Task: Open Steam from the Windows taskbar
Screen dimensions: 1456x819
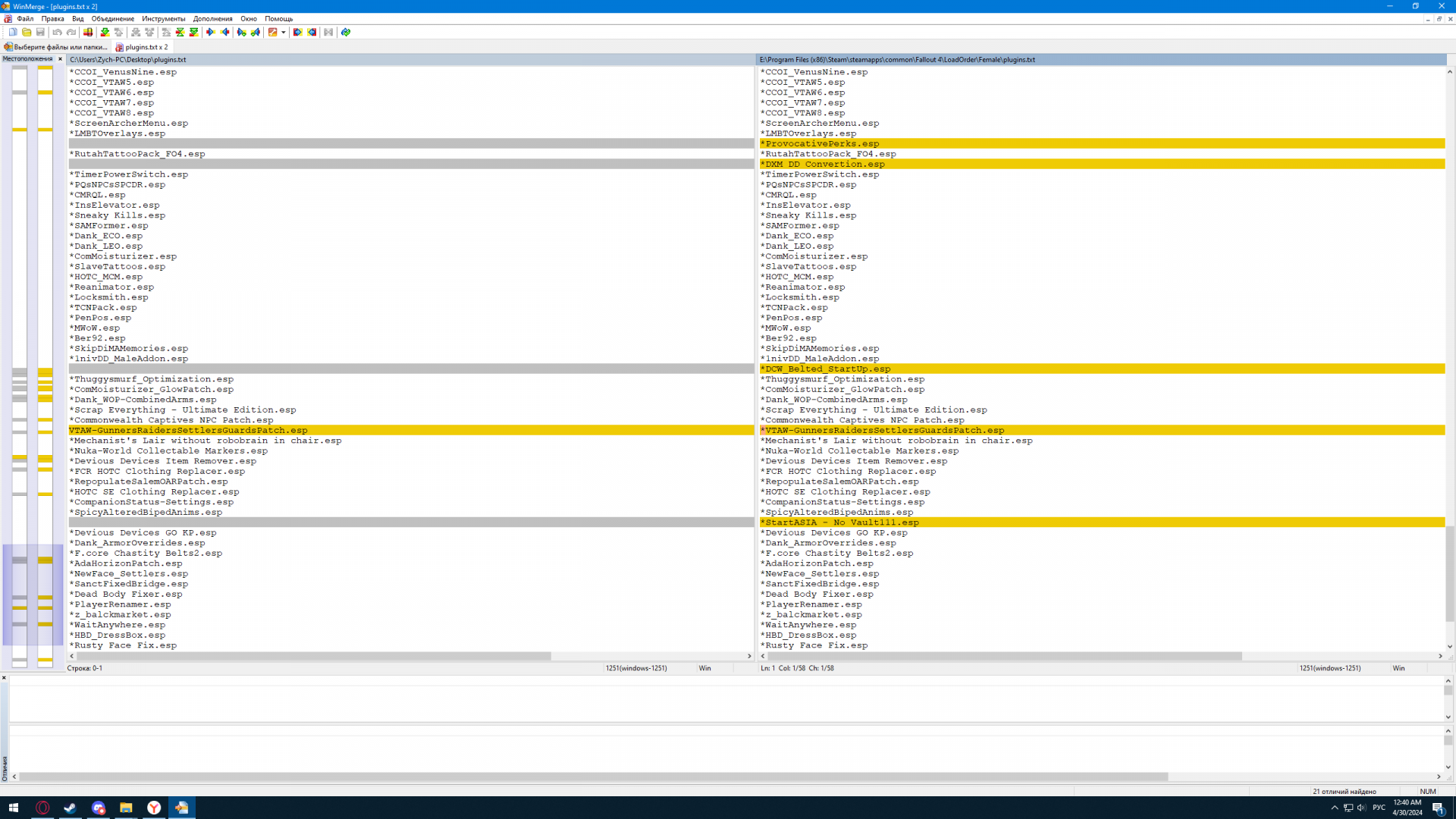Action: point(70,808)
